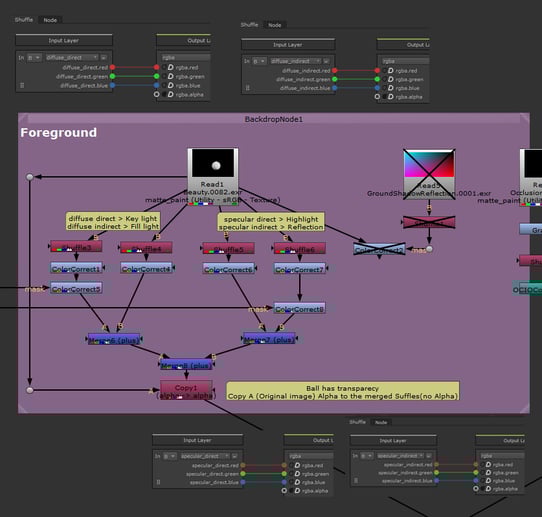Click Input Layer header in diffuse_indirect panel
The width and height of the screenshot is (542, 517).
click(x=288, y=45)
